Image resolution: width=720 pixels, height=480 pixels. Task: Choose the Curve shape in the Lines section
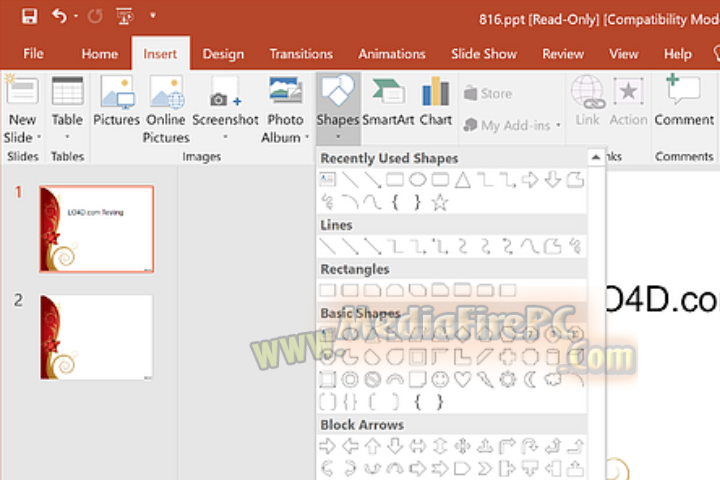tap(530, 246)
